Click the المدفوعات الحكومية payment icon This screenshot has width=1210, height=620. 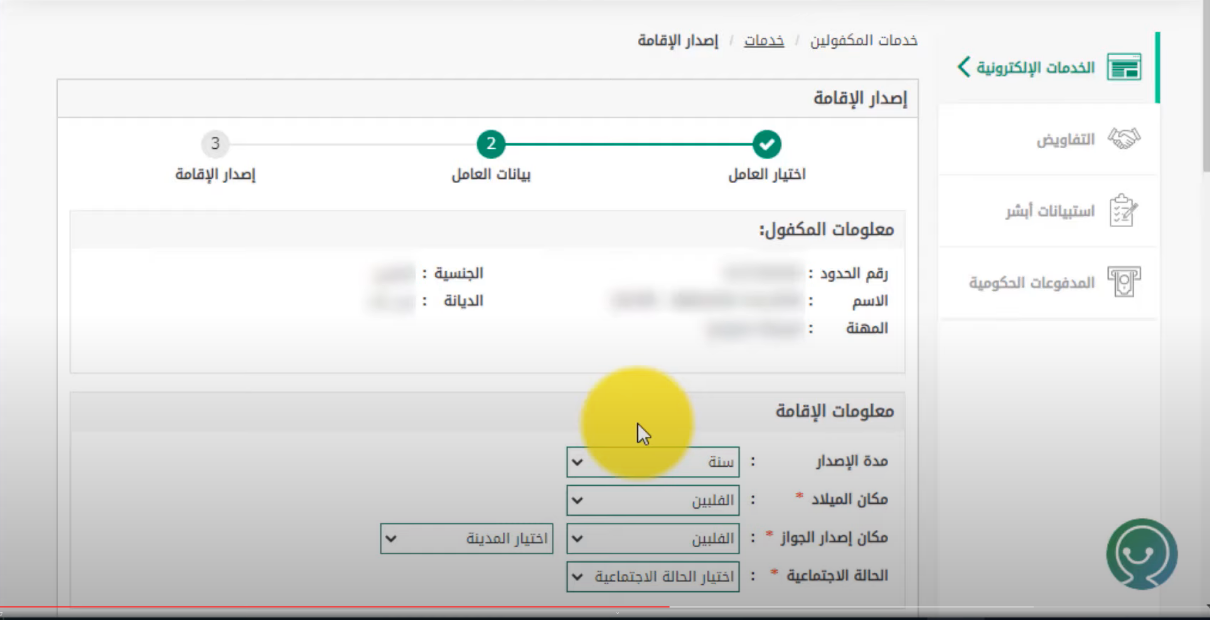point(1125,283)
